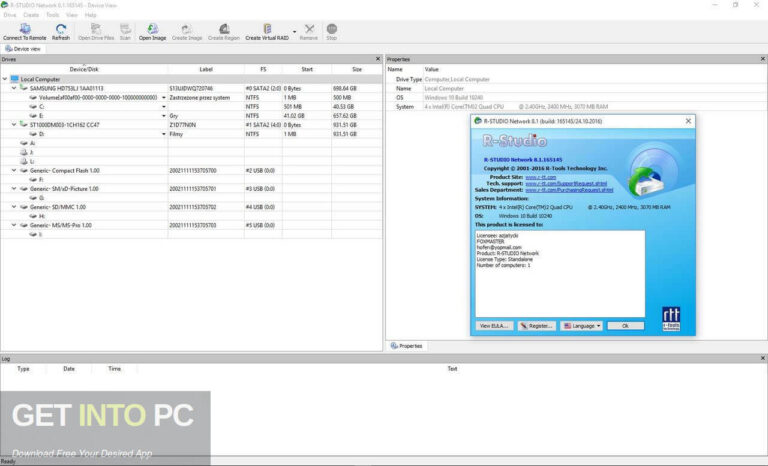Select the ST1000DM003-1CH162 hard drive icon
This screenshot has height=466, width=768.
[24, 124]
